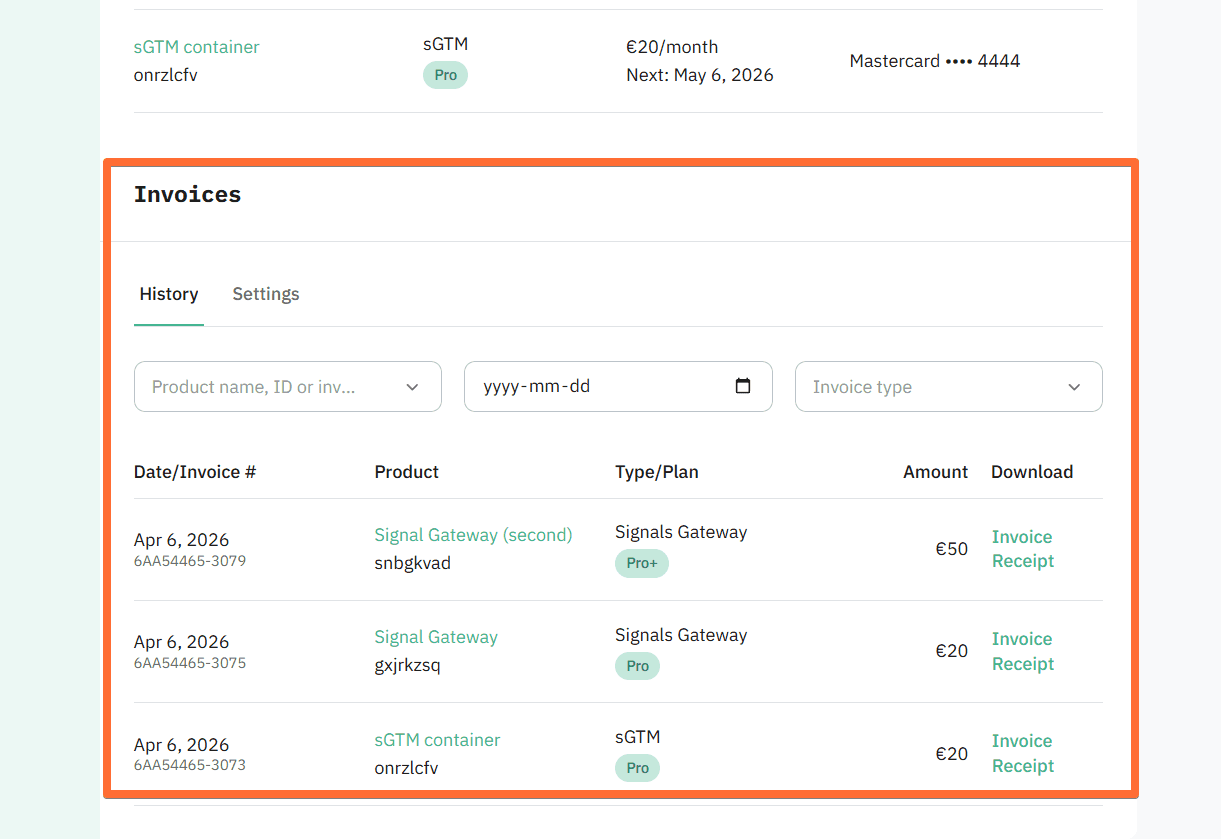Switch to the History tab
Screen dimensions: 1221x839
coord(168,294)
